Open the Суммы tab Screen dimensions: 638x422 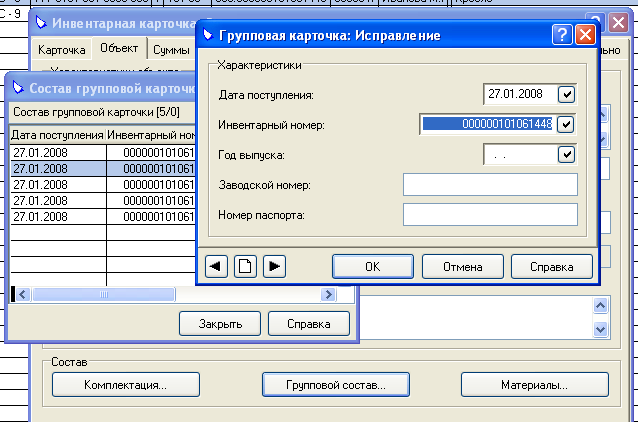(x=171, y=49)
